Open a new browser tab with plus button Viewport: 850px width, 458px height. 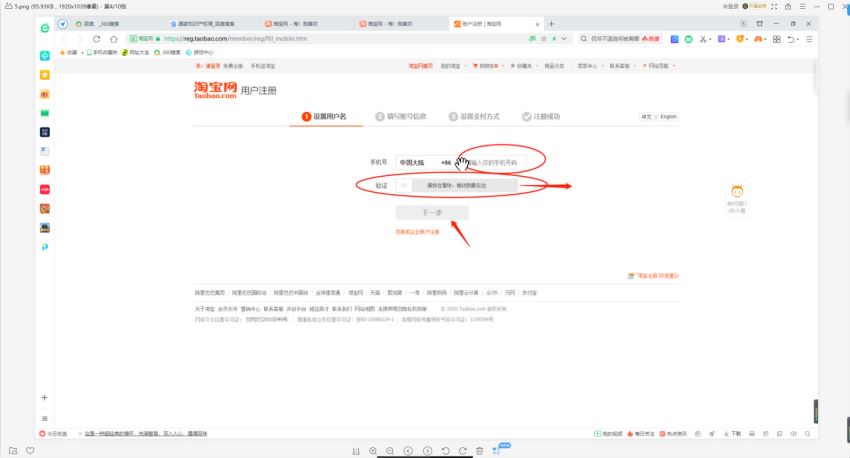[552, 23]
